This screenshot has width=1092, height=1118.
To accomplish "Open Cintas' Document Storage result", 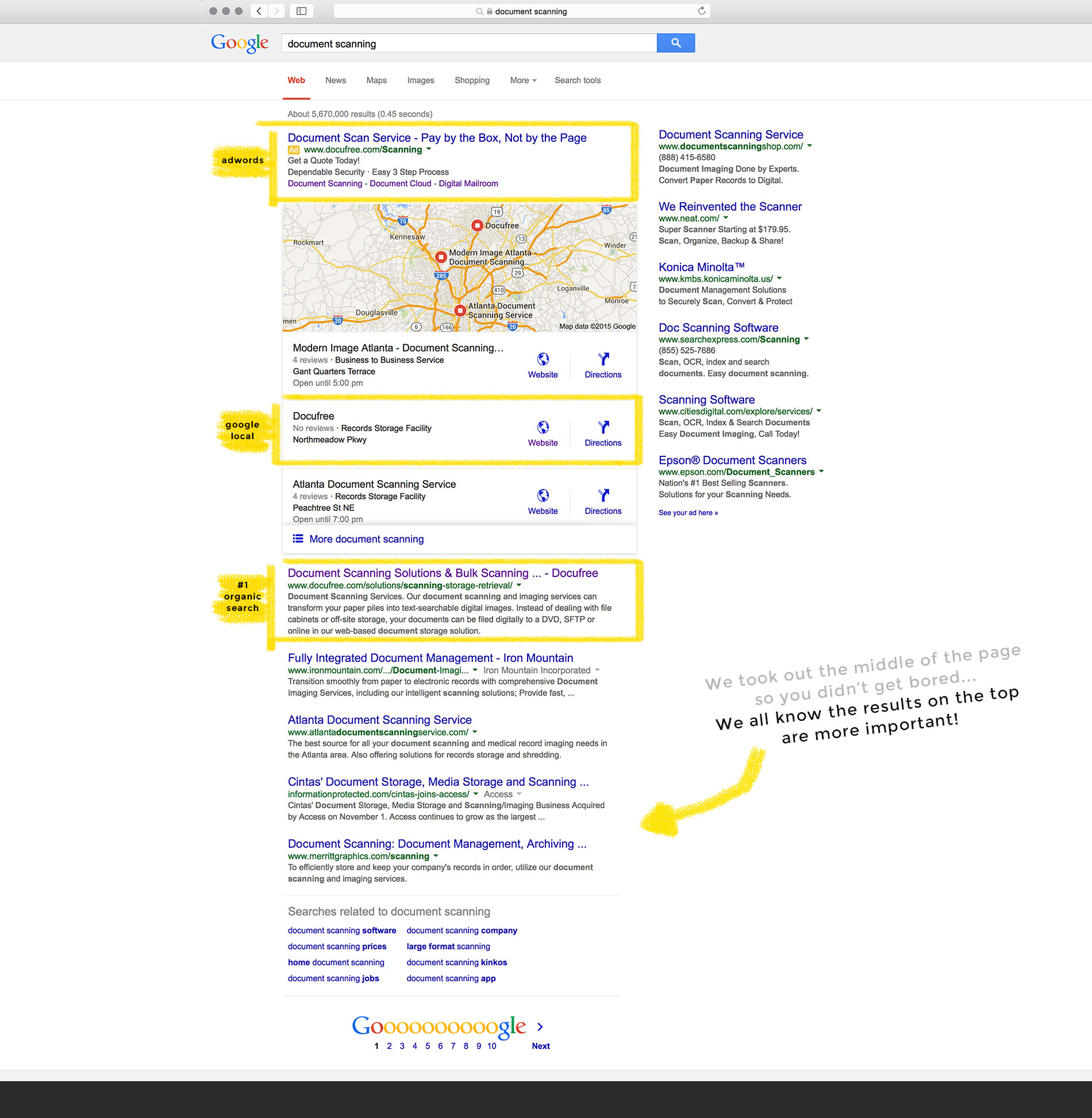I will click(x=438, y=782).
